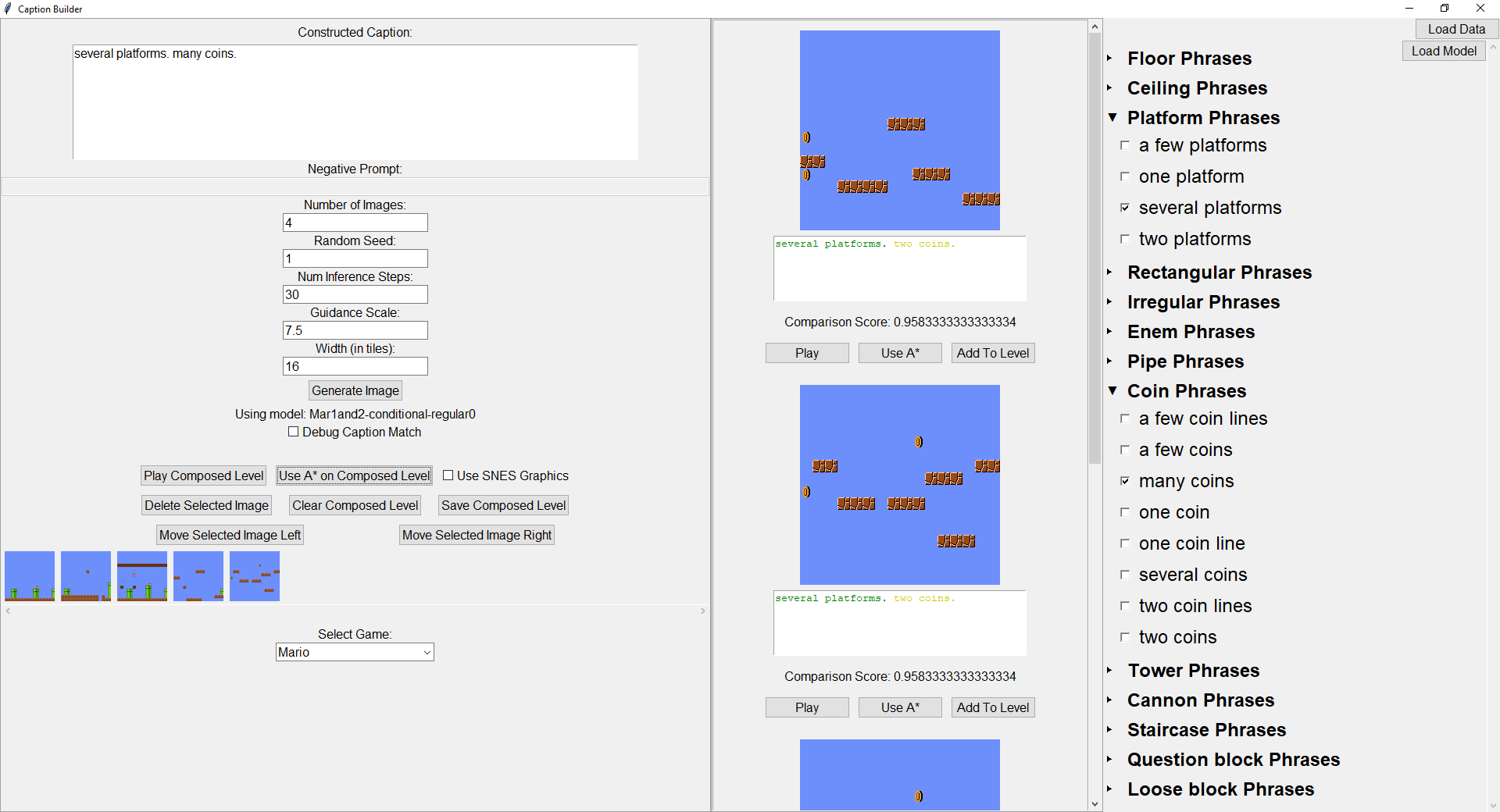The width and height of the screenshot is (1500, 812).
Task: Click Clear Composed Level button
Action: 355,505
